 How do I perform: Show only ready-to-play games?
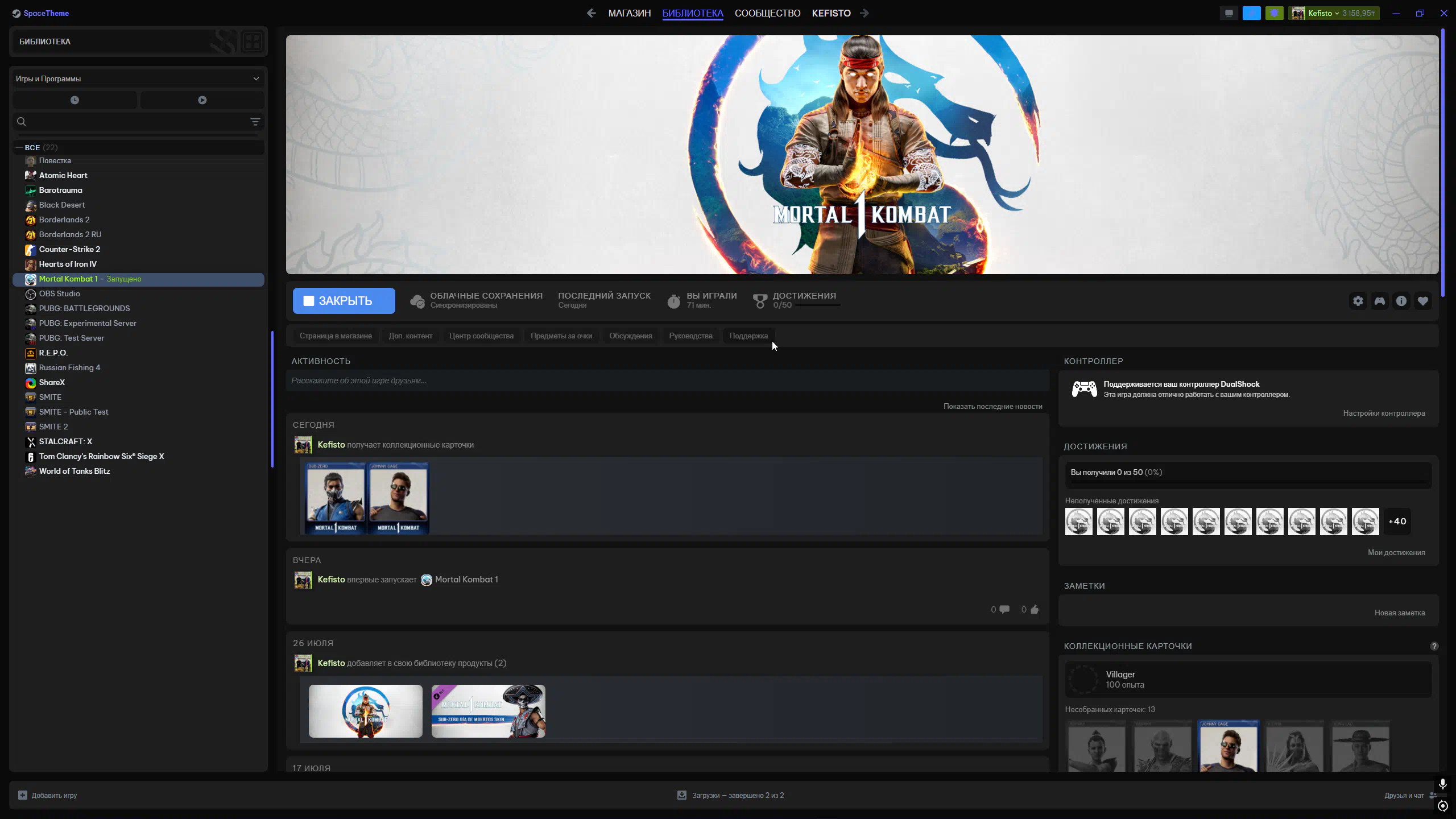click(202, 100)
